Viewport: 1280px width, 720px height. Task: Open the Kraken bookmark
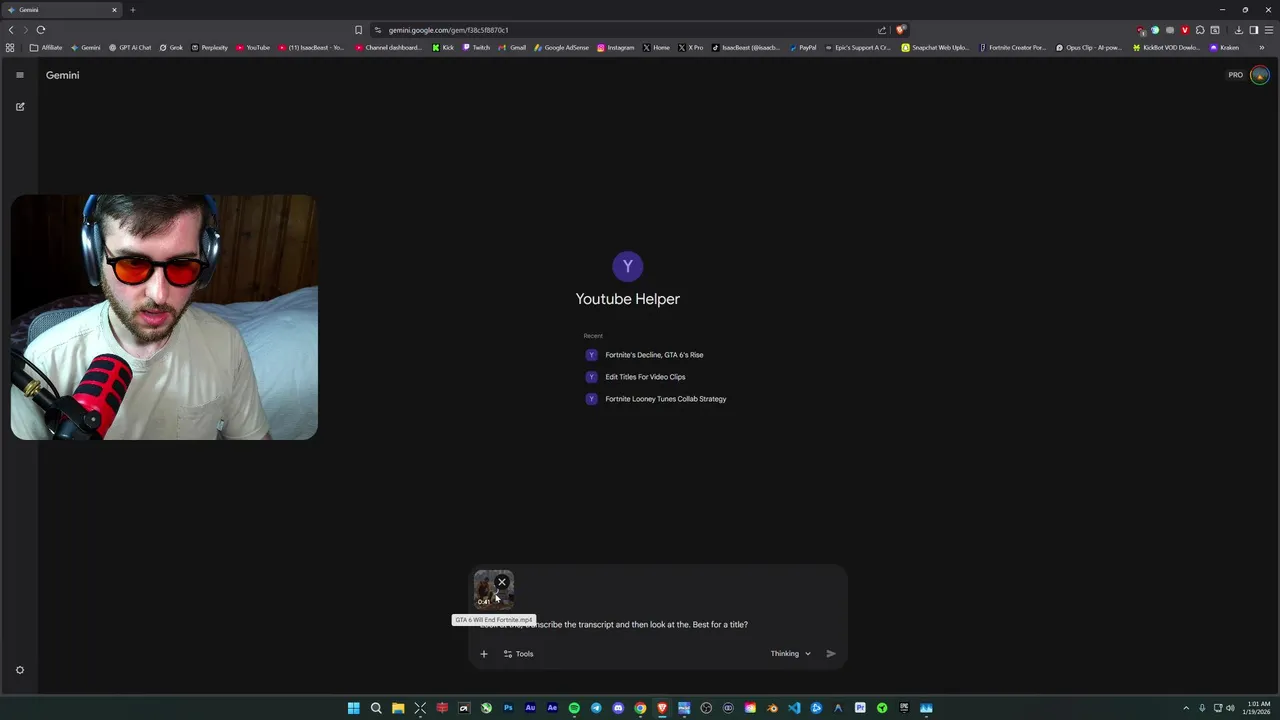tap(1225, 47)
